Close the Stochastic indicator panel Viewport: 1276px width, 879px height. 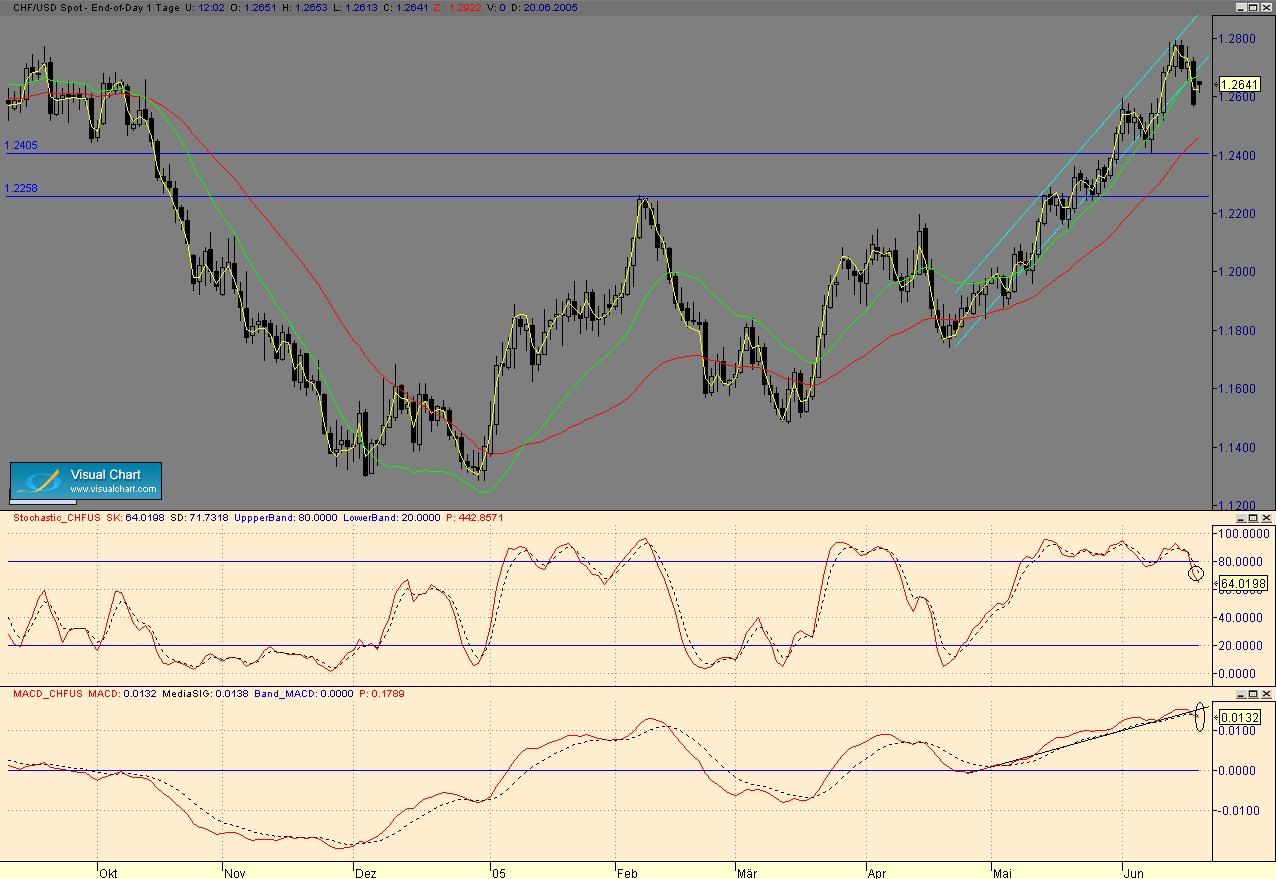click(1267, 518)
